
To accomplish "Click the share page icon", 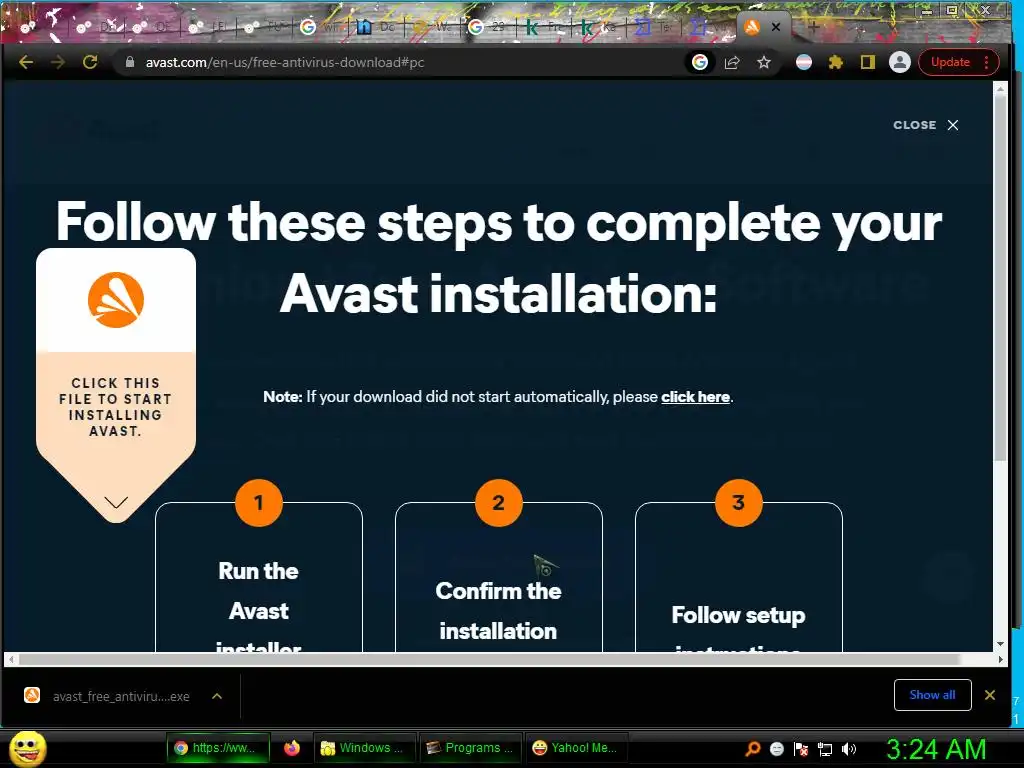I will pyautogui.click(x=731, y=62).
